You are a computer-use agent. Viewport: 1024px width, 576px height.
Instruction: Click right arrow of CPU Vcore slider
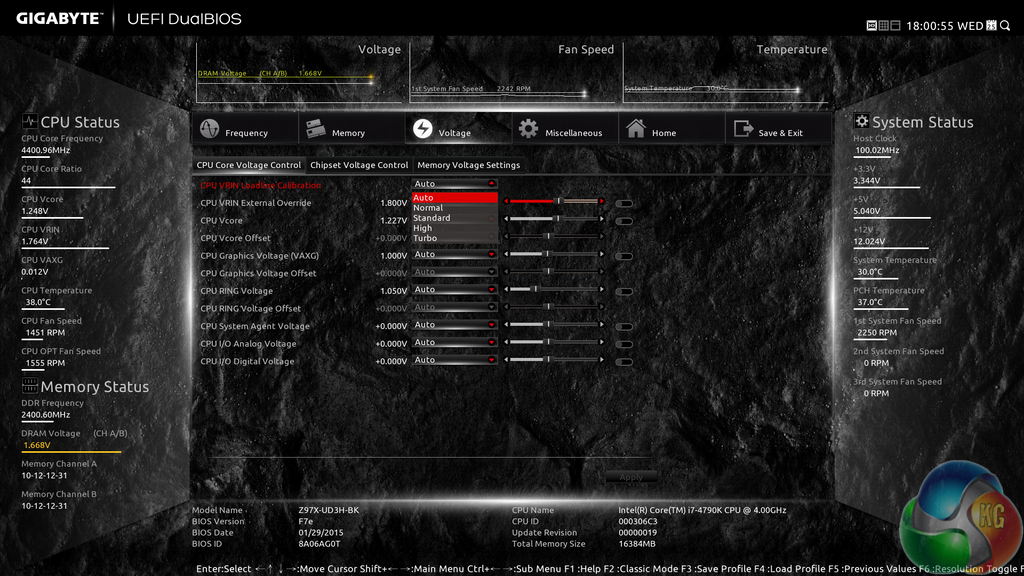coord(601,219)
